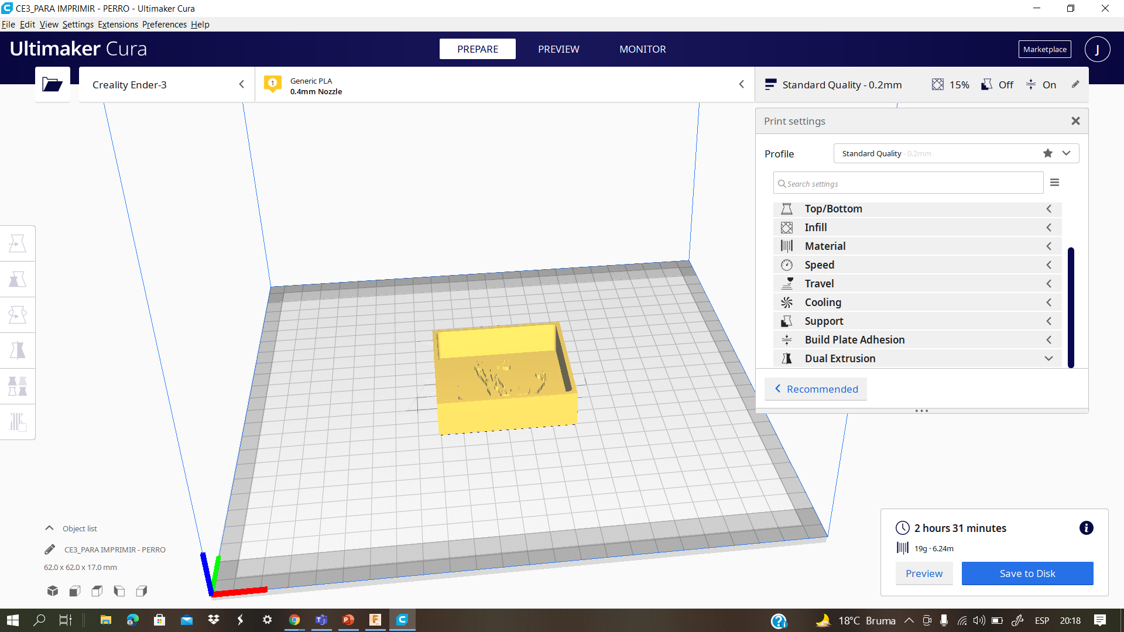Switch to top view icon
This screenshot has height=632, width=1124.
(x=97, y=591)
